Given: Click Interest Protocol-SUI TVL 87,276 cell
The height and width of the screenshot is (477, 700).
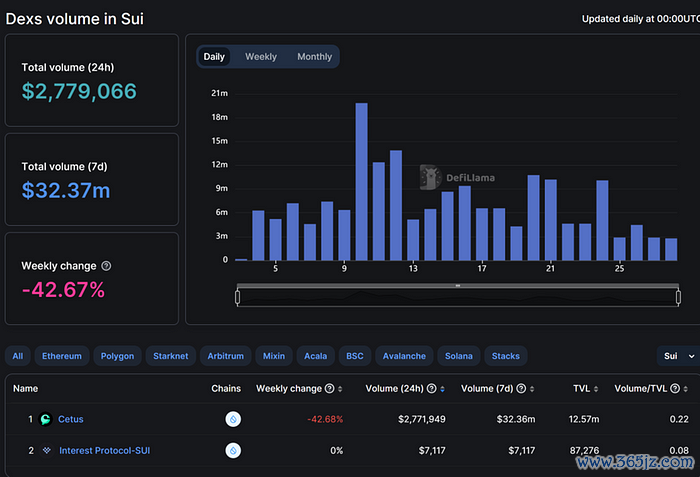Looking at the screenshot, I should coord(584,450).
